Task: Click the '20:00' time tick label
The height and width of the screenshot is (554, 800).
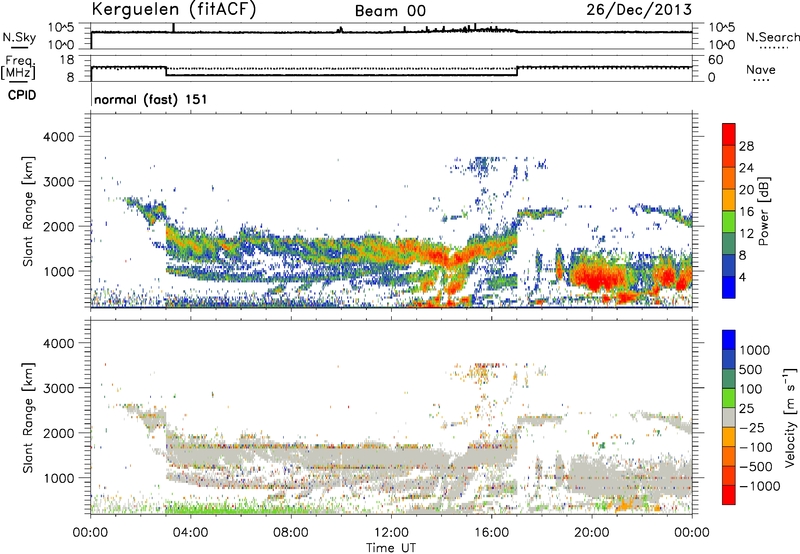Action: point(591,533)
